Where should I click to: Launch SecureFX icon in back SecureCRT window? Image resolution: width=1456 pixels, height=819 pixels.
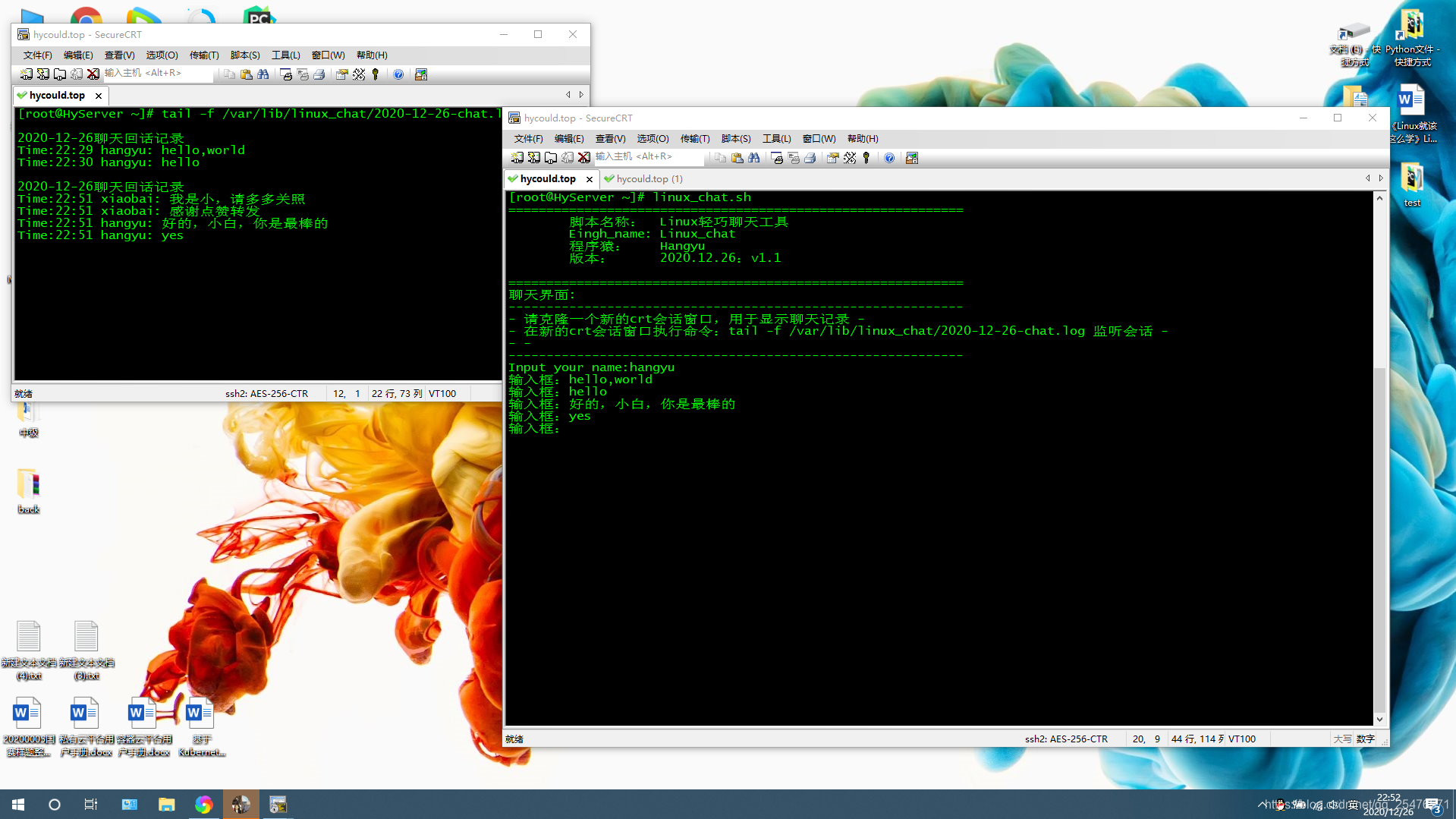click(421, 74)
